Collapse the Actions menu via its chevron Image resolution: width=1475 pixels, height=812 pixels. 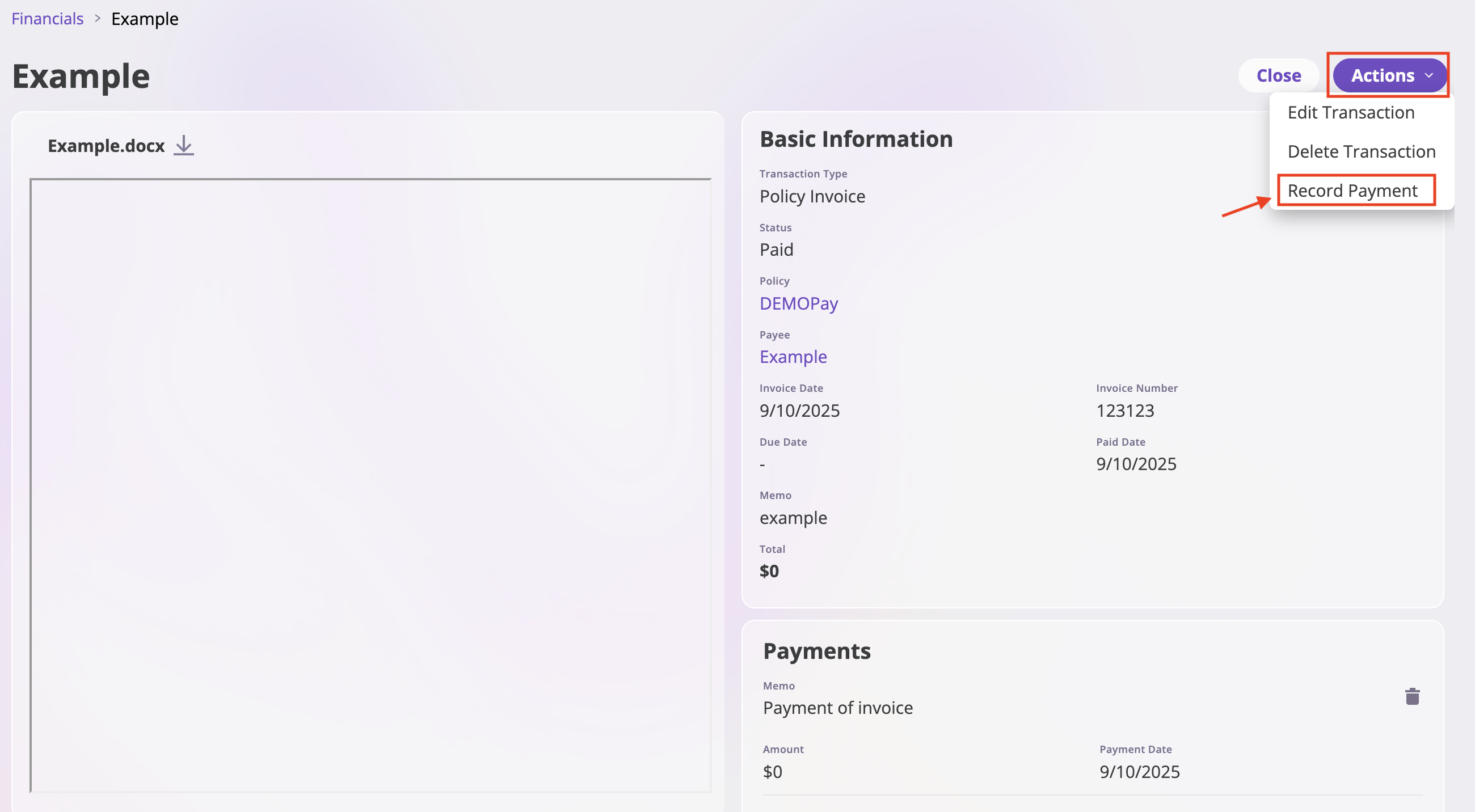click(1428, 75)
